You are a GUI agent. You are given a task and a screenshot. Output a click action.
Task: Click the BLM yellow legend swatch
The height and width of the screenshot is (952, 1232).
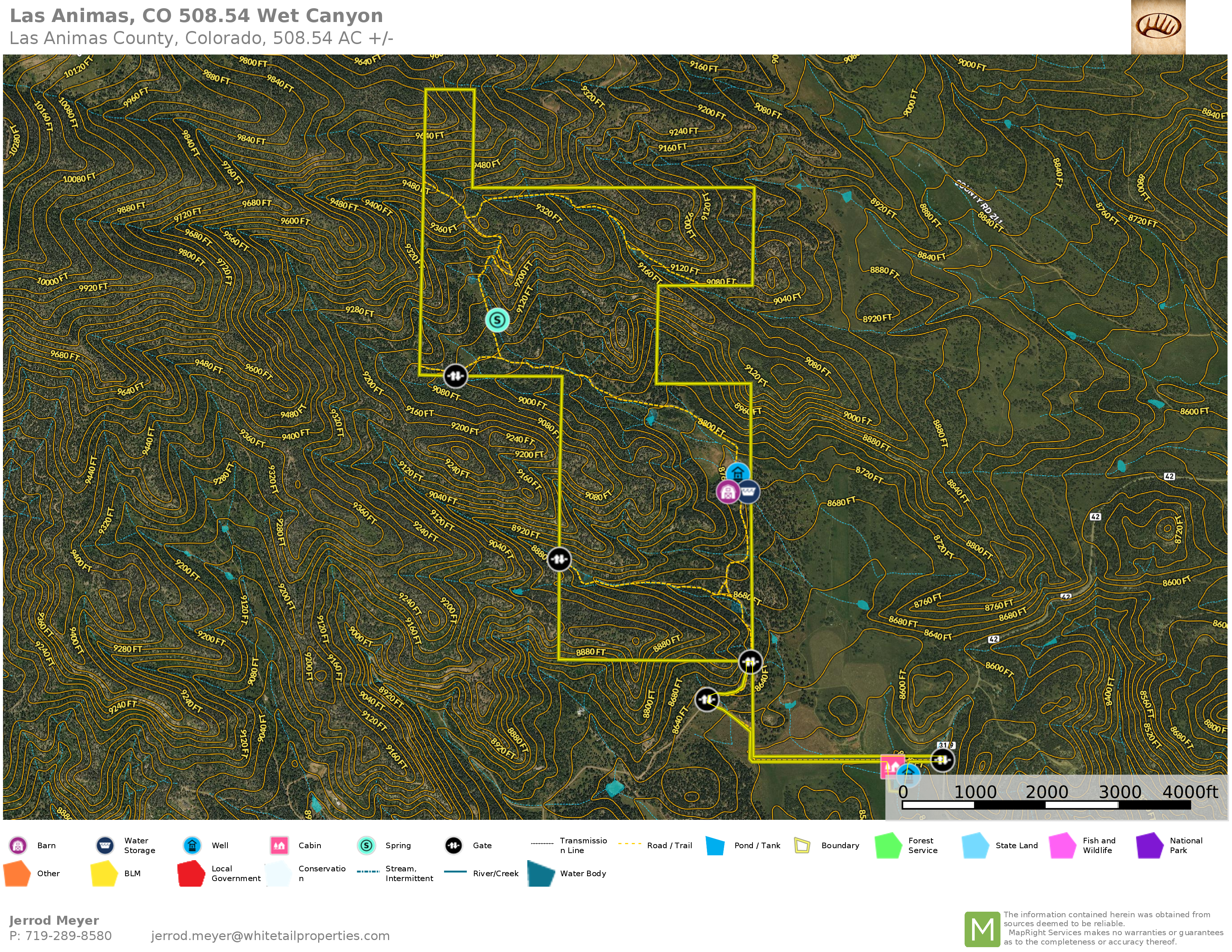point(104,874)
